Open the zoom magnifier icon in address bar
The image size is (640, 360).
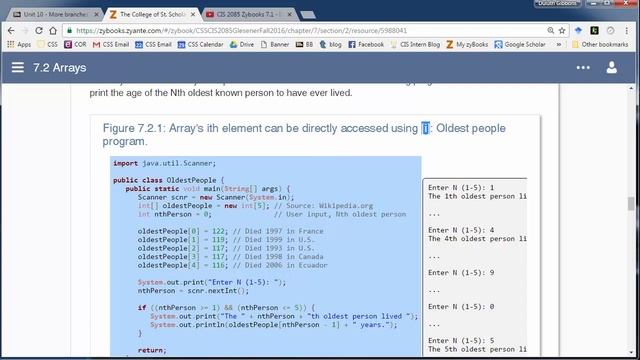pyautogui.click(x=551, y=31)
